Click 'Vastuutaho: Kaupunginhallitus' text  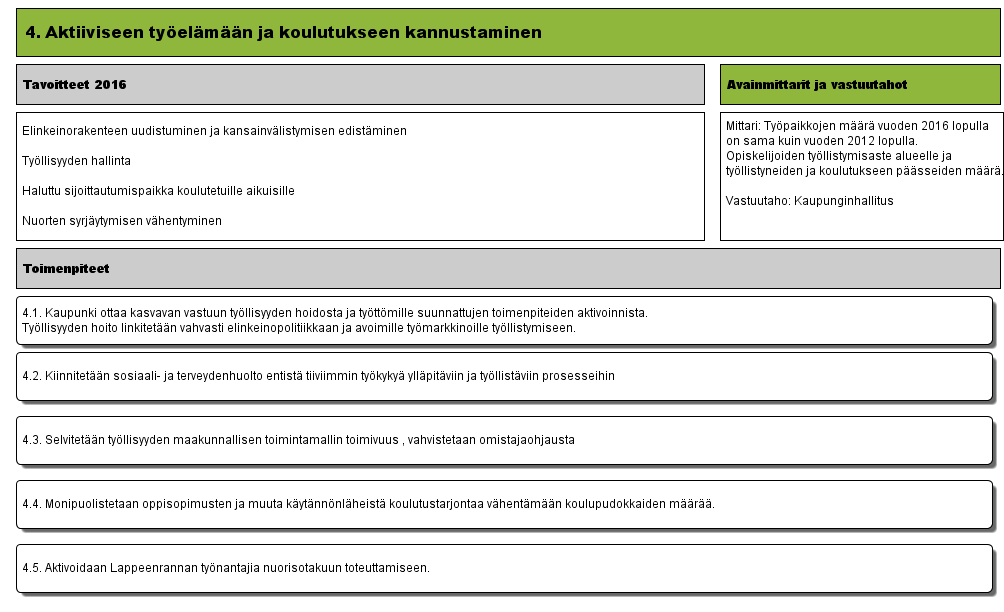(x=809, y=200)
